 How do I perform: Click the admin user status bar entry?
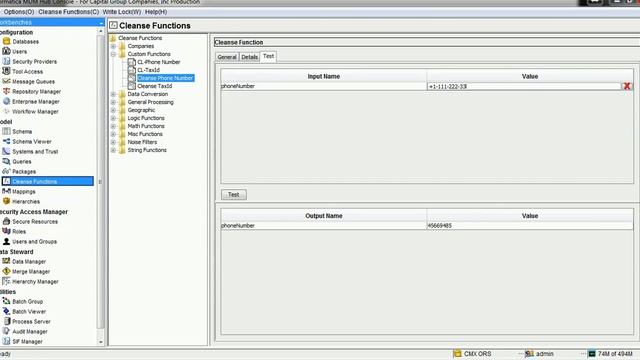pyautogui.click(x=540, y=353)
